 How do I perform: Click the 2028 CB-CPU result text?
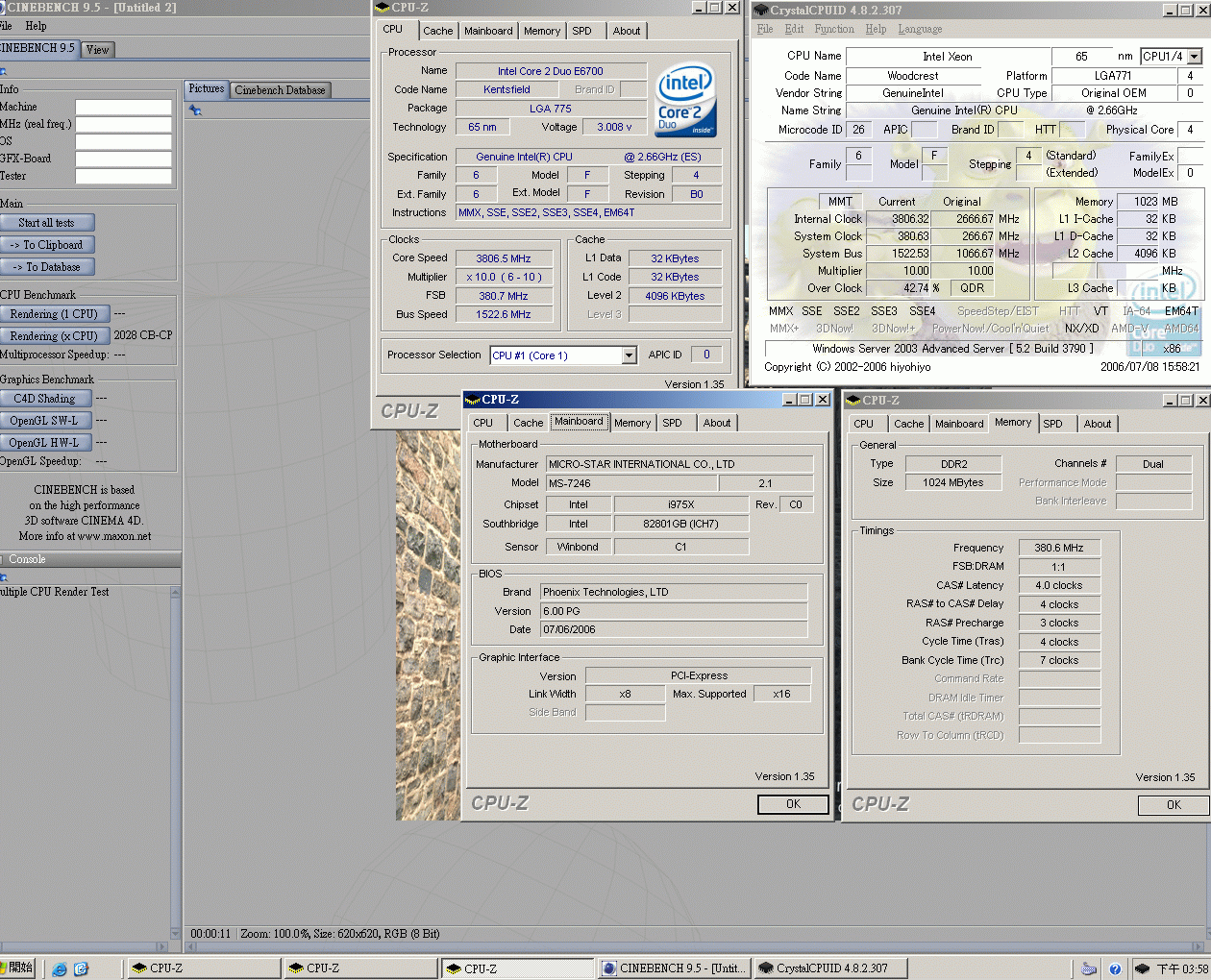coord(143,335)
